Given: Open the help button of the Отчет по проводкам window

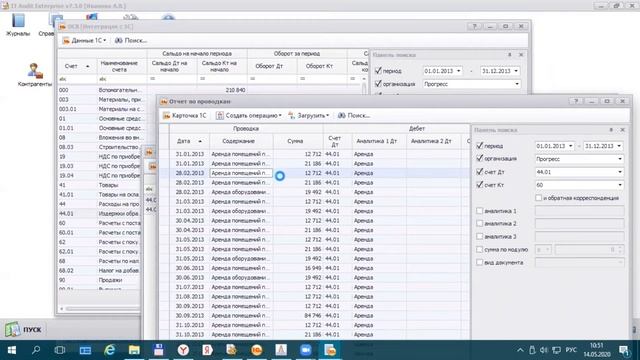Looking at the screenshot, I should (x=576, y=101).
